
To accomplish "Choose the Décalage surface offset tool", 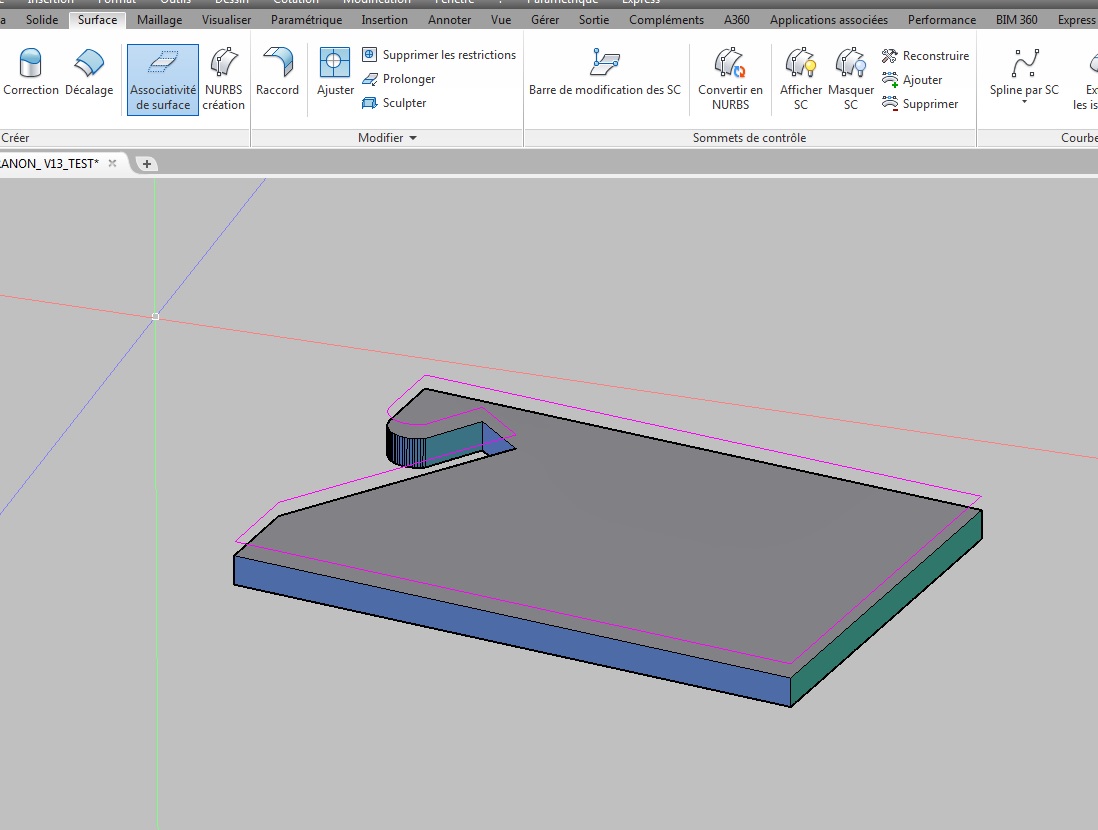I will tap(89, 72).
